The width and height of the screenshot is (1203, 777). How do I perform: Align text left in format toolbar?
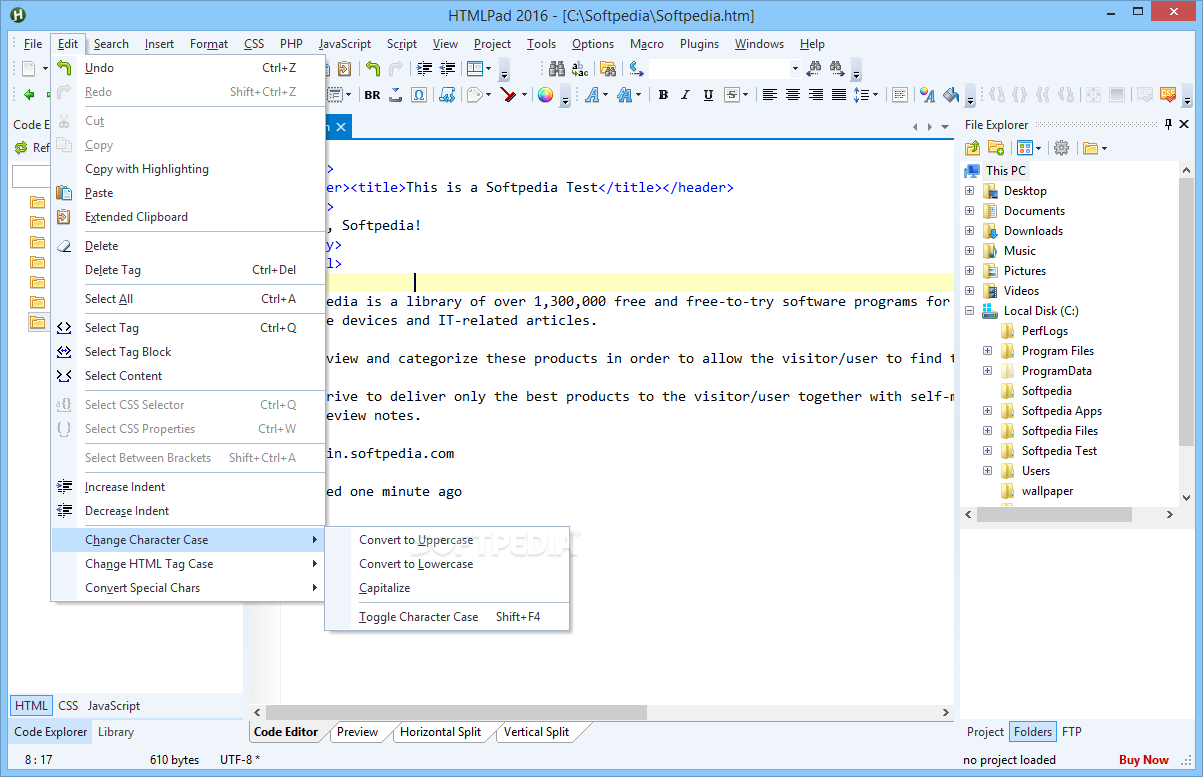click(x=770, y=95)
